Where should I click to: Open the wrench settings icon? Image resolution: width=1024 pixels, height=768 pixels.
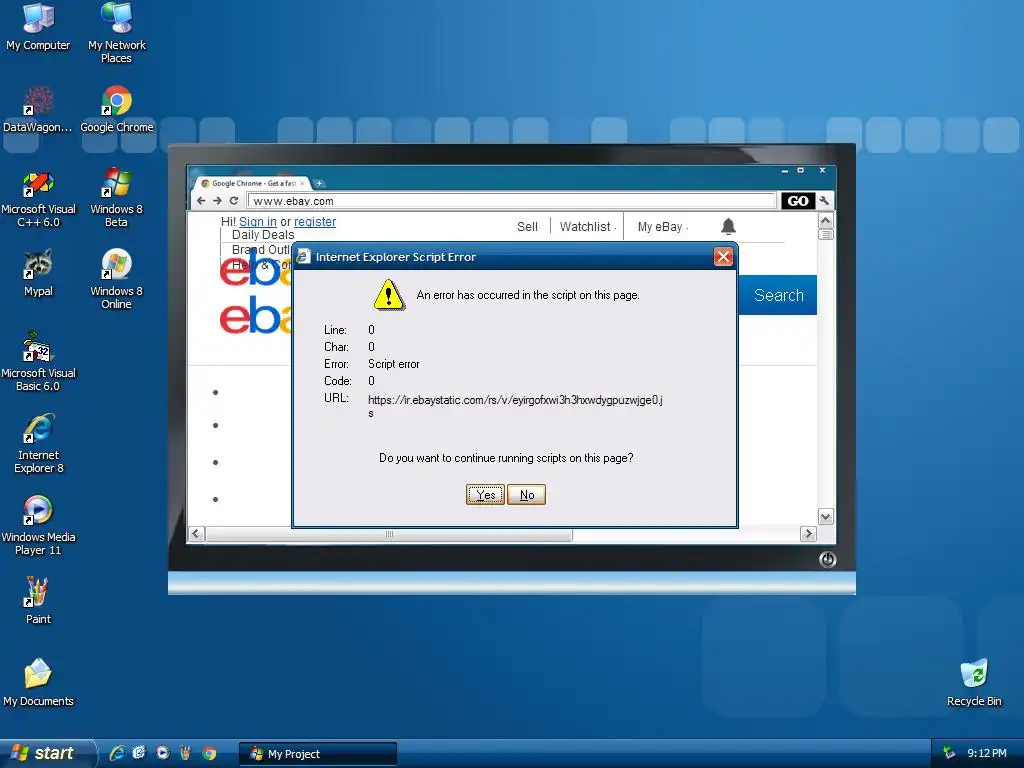click(824, 200)
